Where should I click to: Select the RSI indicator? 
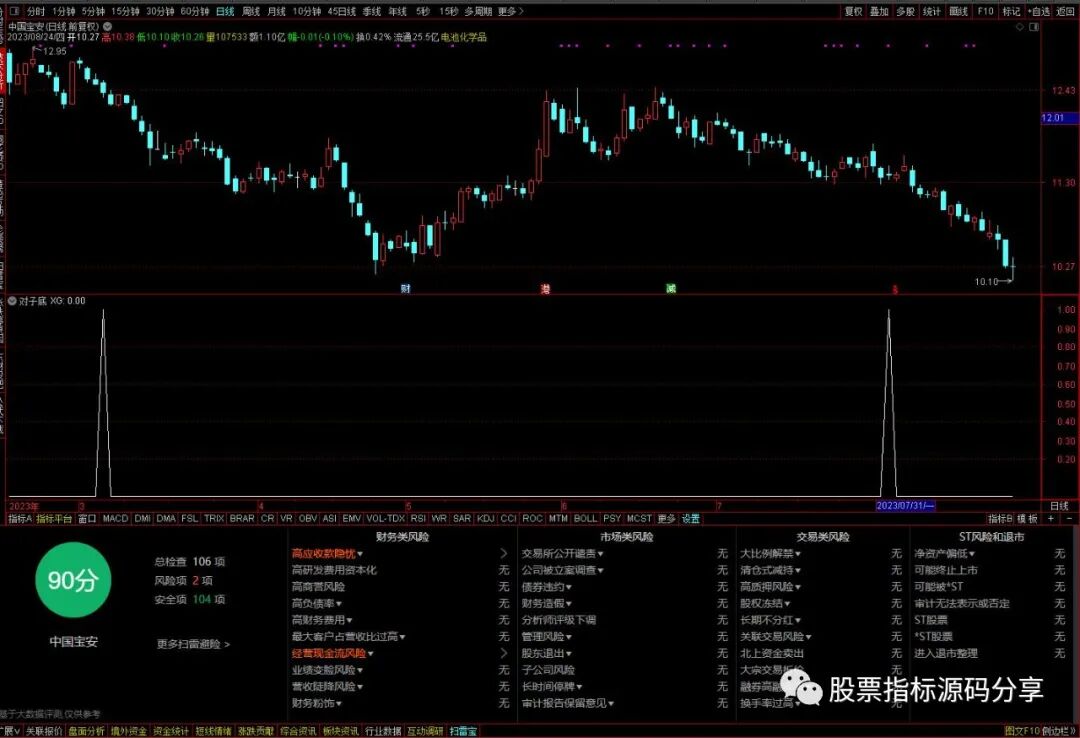click(417, 518)
